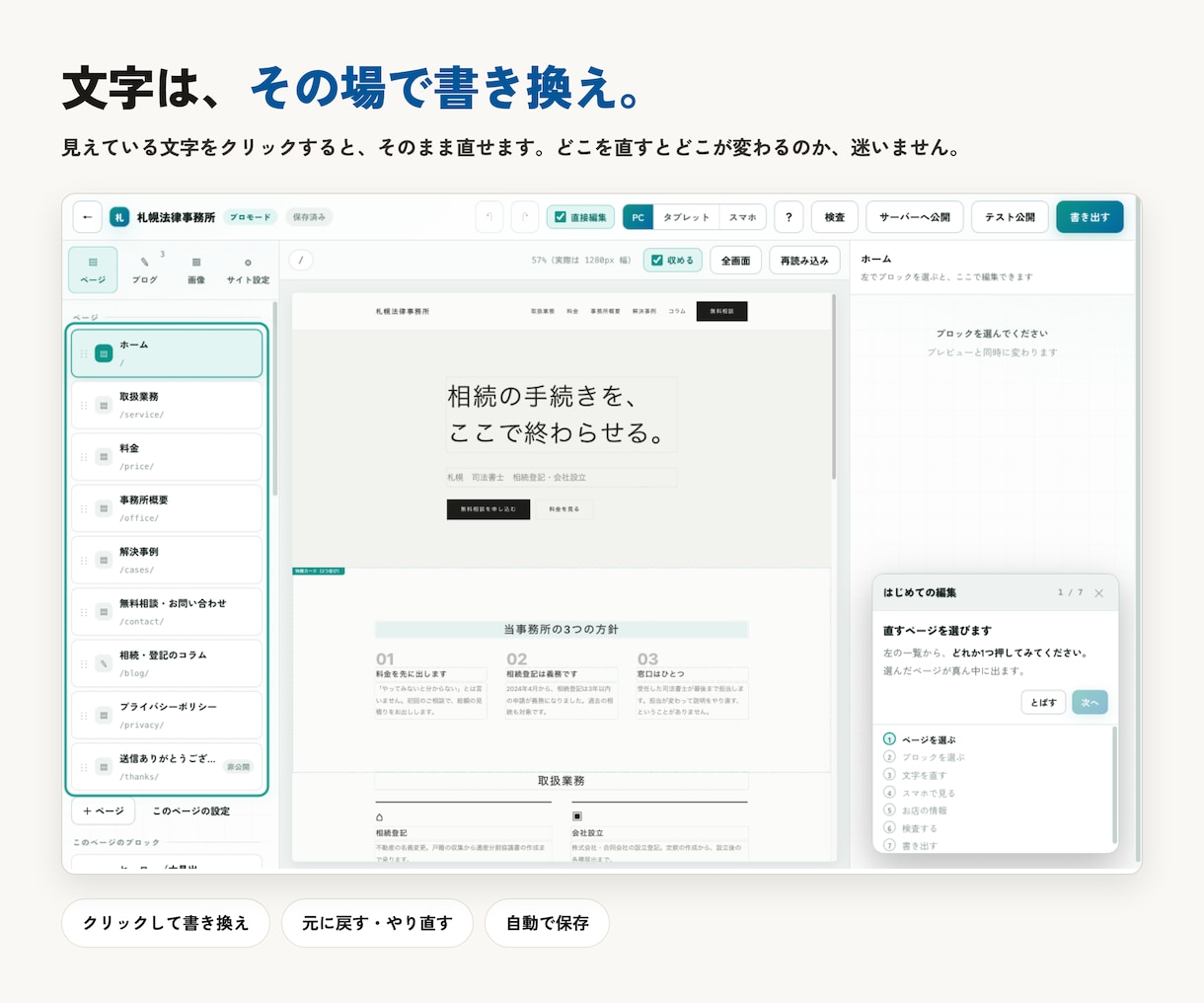The image size is (1204, 1003).
Task: Click the redo arrow button
Action: (x=525, y=217)
